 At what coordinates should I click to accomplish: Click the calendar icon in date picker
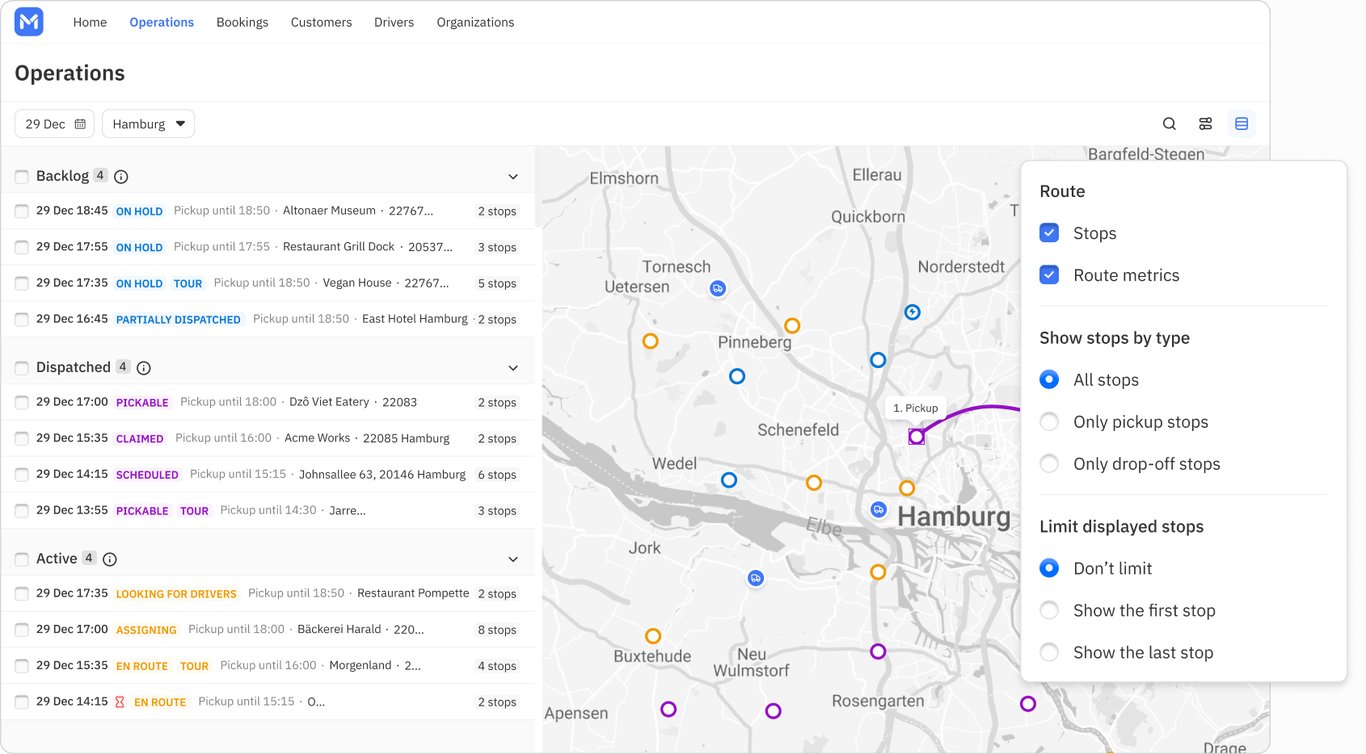(x=80, y=124)
